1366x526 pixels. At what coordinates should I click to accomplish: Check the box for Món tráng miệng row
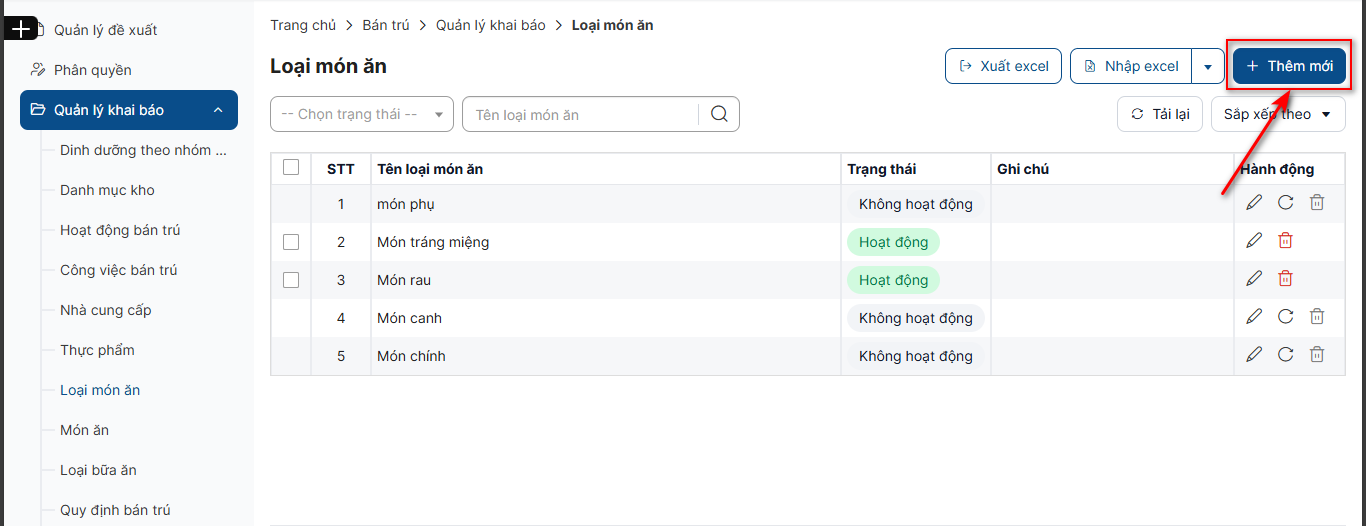291,242
